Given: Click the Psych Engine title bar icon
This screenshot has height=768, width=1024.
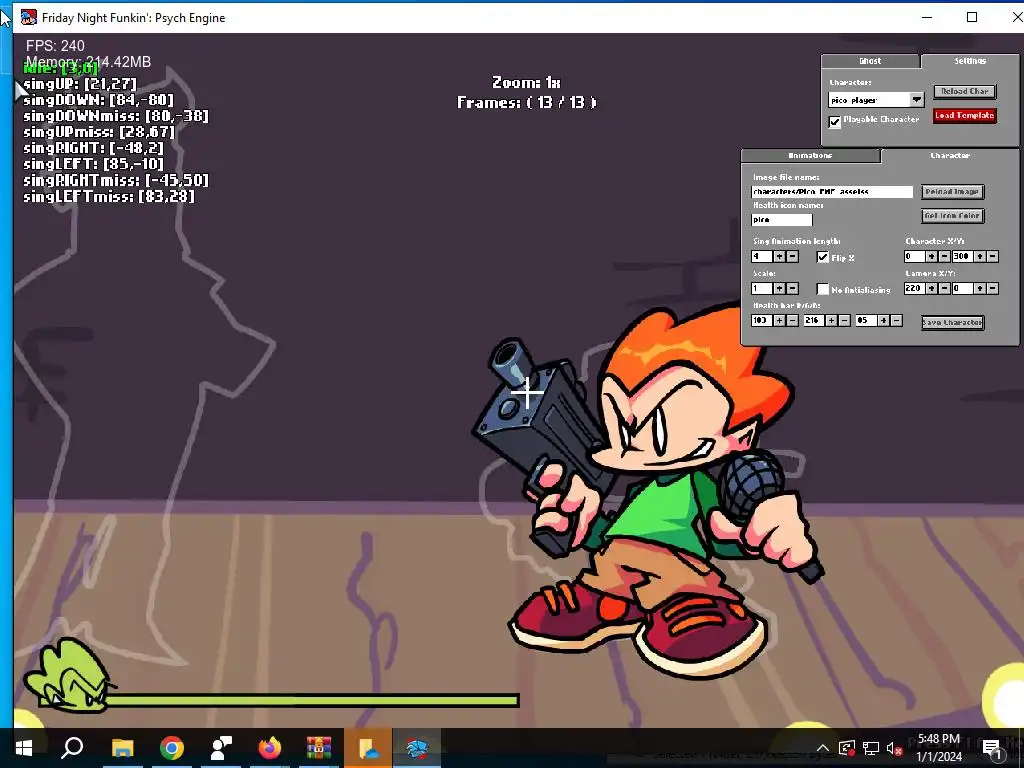Looking at the screenshot, I should (x=28, y=18).
